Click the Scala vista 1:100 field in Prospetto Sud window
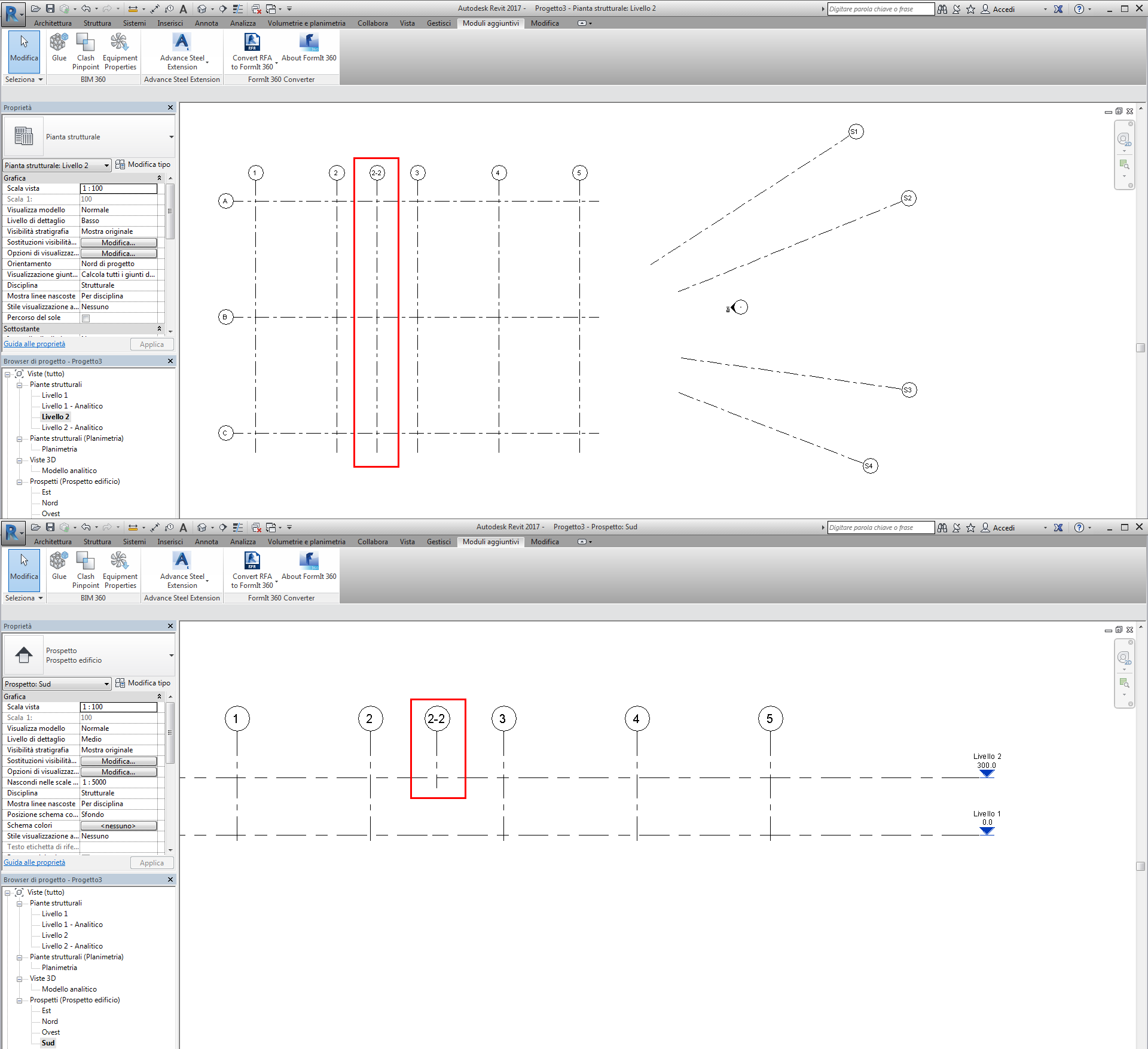Image resolution: width=1148 pixels, height=1049 pixels. (118, 707)
